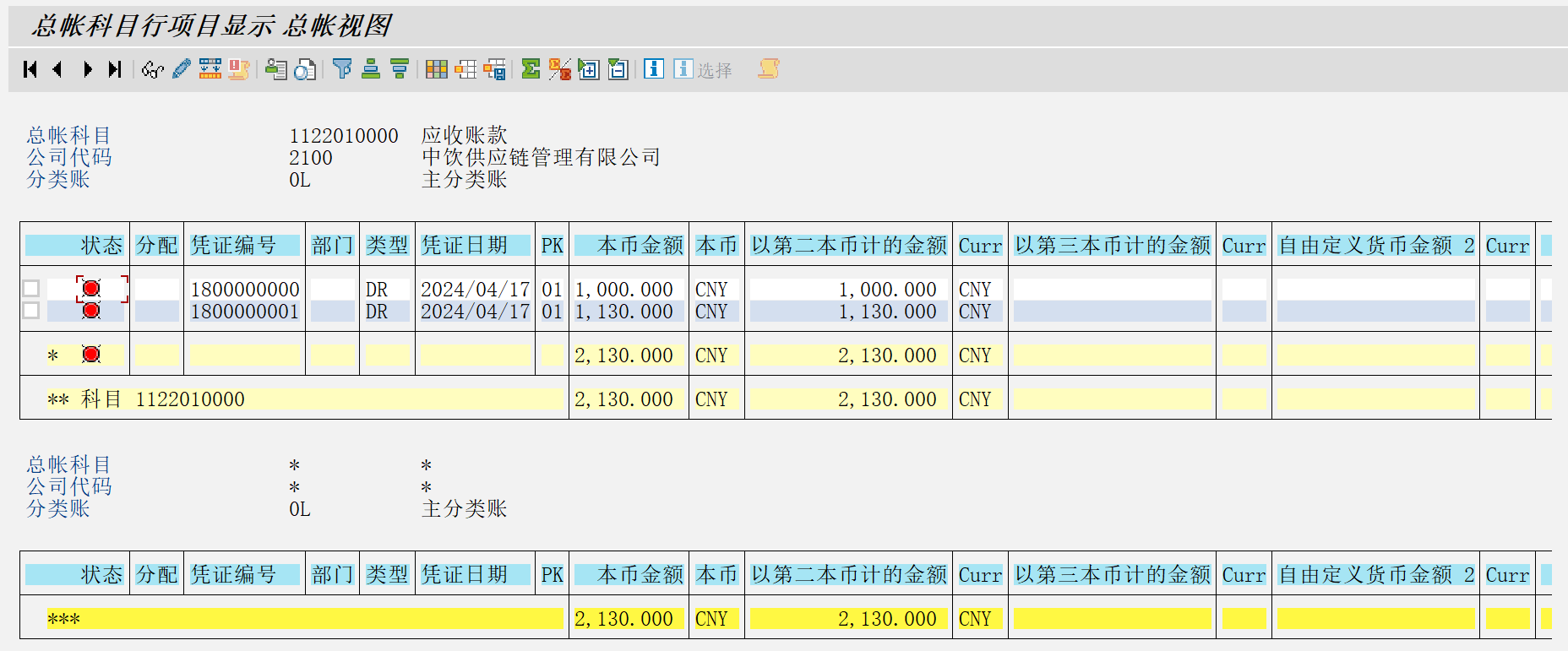Click the mass change icon next to the pencil
Image resolution: width=1568 pixels, height=651 pixels.
210,69
